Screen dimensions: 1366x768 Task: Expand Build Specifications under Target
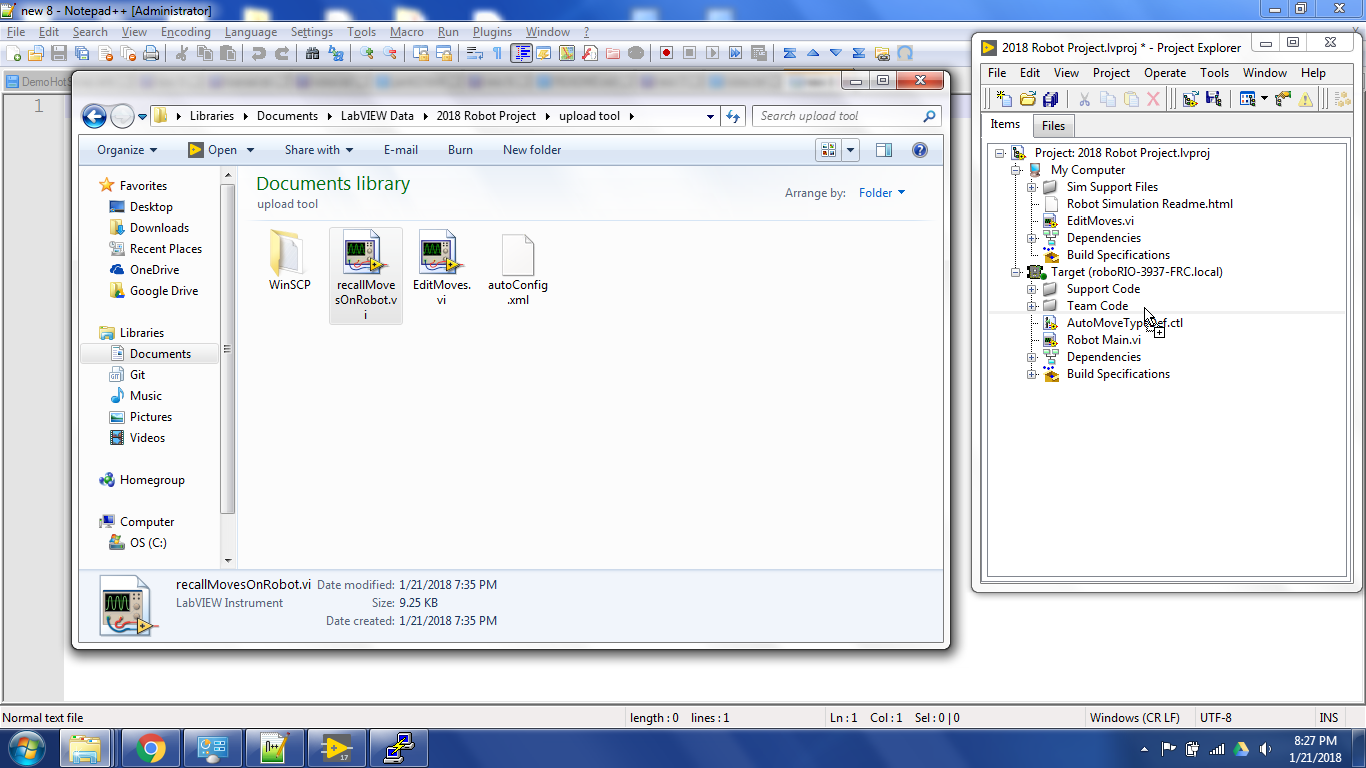(1032, 374)
